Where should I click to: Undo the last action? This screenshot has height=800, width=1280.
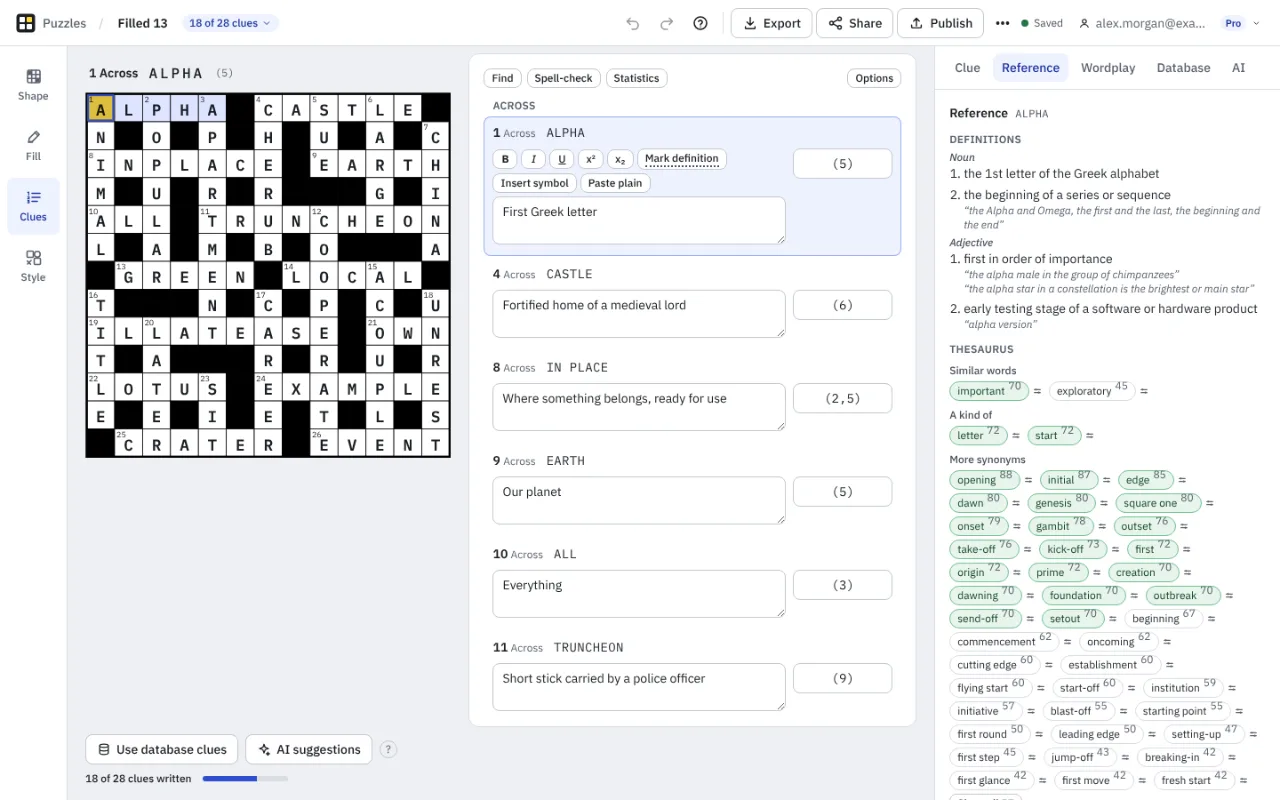(x=632, y=23)
